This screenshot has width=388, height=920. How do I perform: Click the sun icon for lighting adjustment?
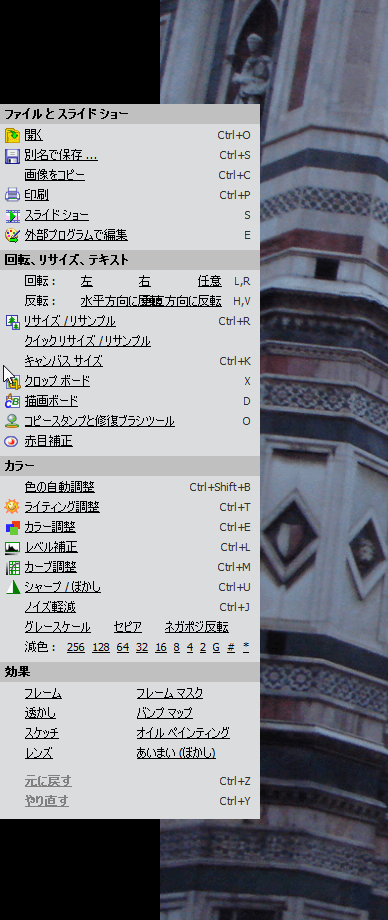pyautogui.click(x=12, y=507)
